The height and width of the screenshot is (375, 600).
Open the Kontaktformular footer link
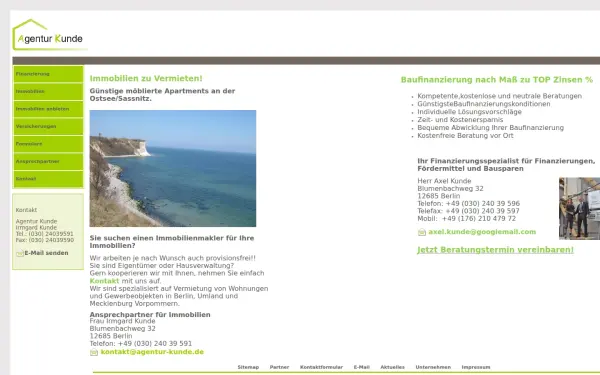point(321,367)
